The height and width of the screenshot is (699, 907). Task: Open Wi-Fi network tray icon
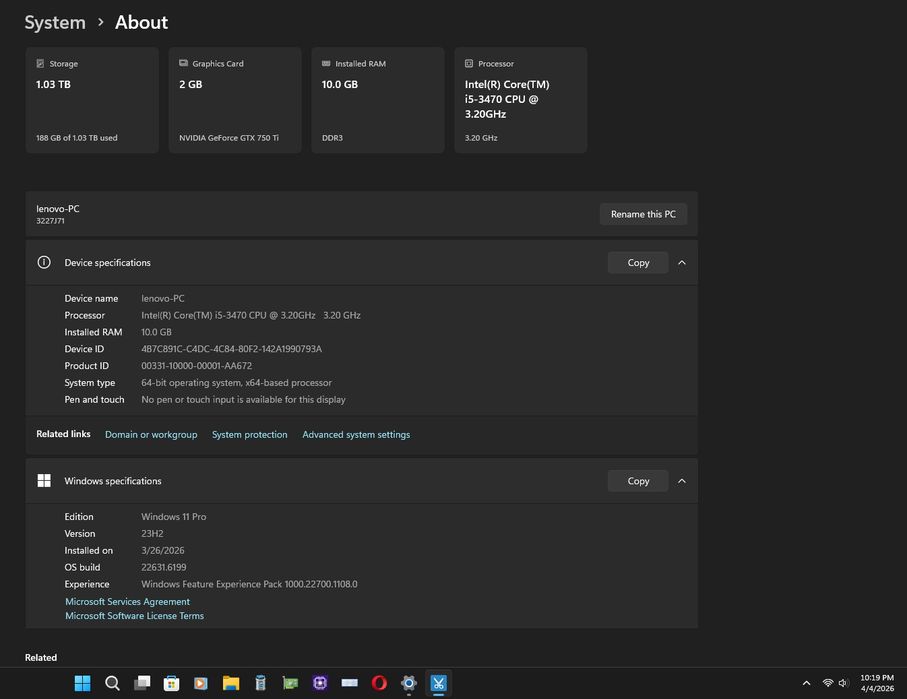(x=828, y=683)
